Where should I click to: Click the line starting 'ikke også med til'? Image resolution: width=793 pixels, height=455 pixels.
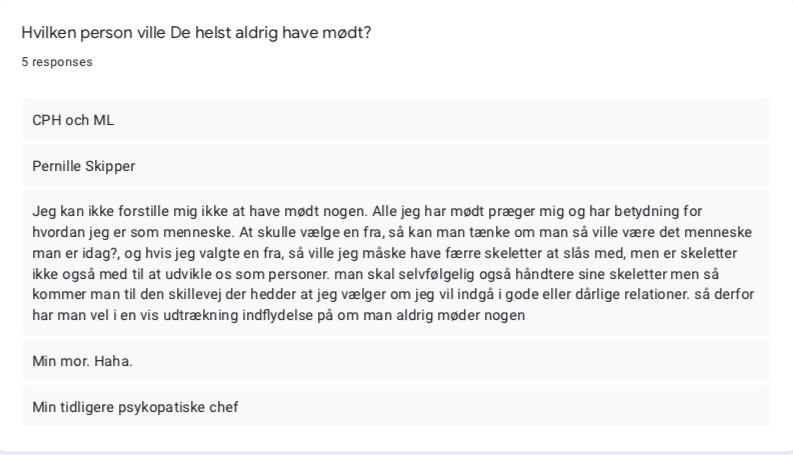(x=376, y=274)
